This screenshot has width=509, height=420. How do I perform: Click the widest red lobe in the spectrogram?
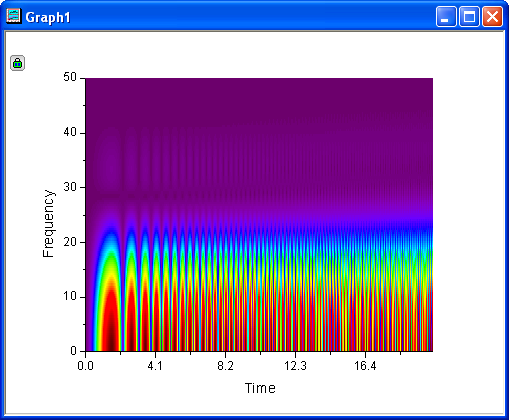point(111,320)
